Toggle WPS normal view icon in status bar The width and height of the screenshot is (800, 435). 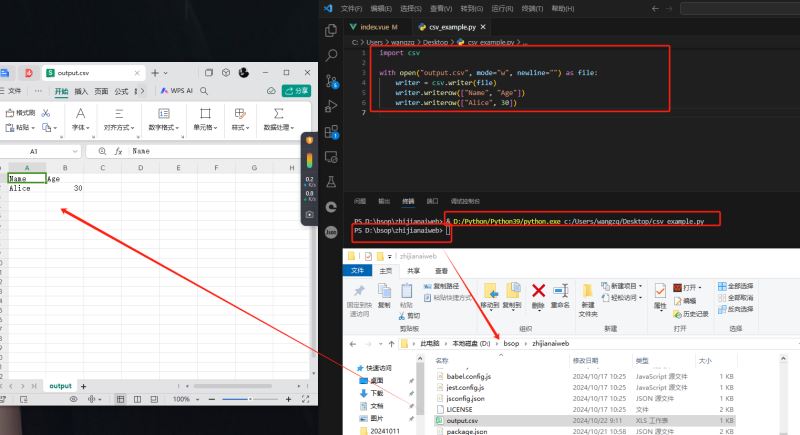[120, 399]
